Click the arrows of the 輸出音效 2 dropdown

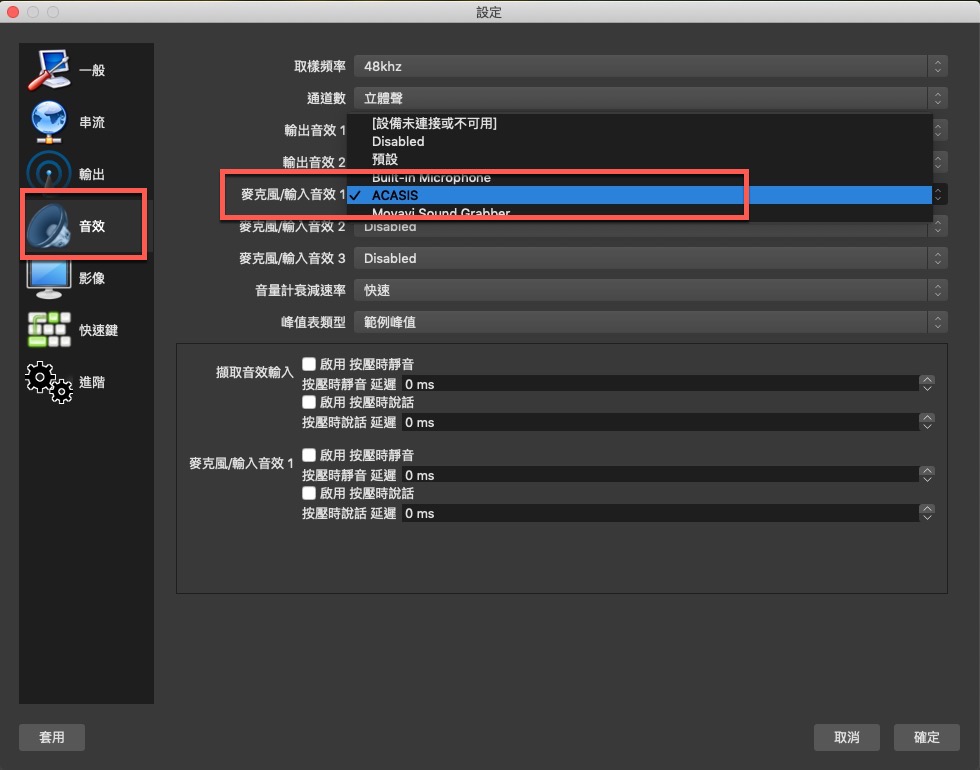click(939, 162)
